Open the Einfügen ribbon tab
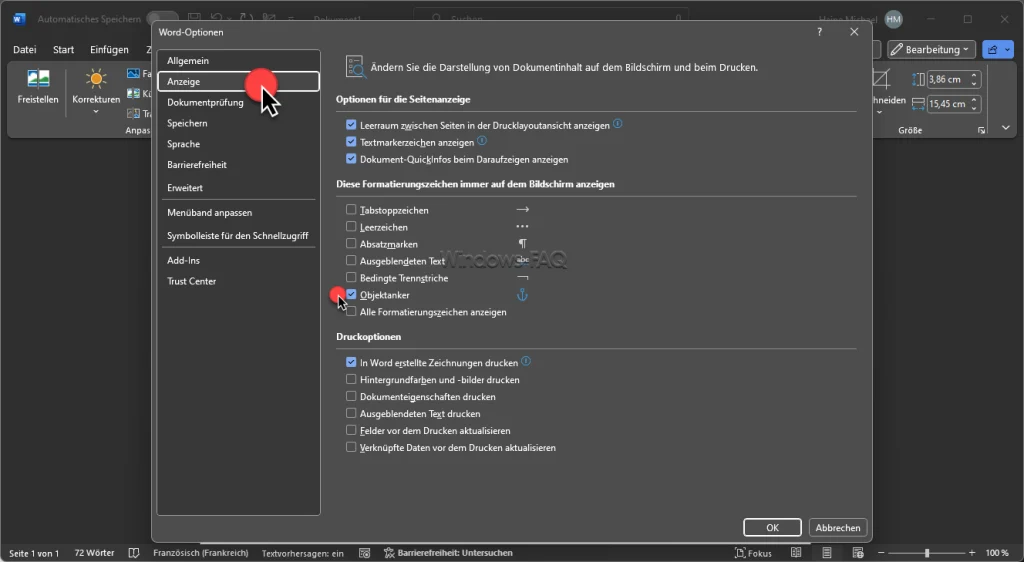The width and height of the screenshot is (1024, 562). [109, 50]
